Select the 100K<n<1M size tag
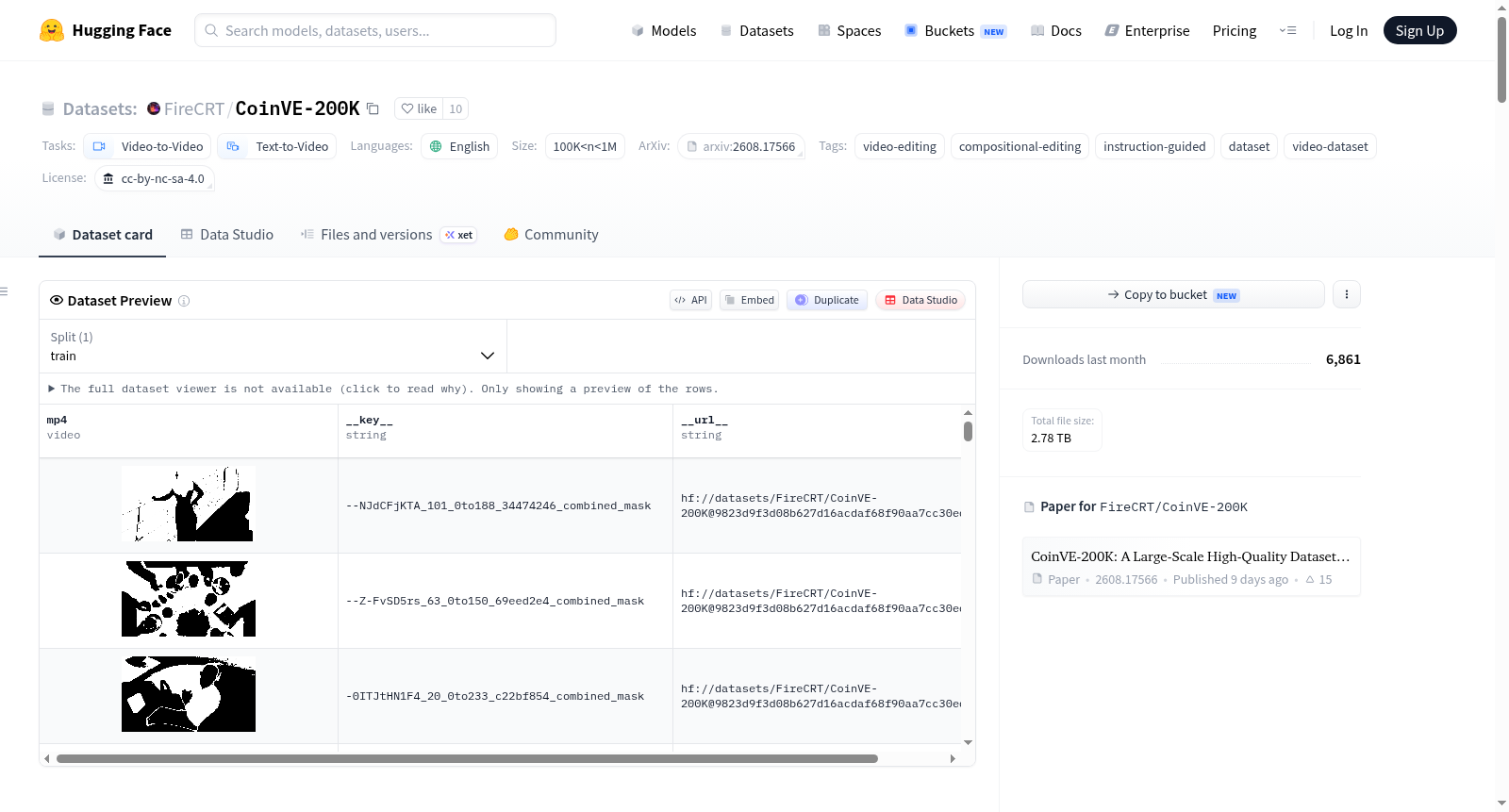The image size is (1509, 812). 585,146
